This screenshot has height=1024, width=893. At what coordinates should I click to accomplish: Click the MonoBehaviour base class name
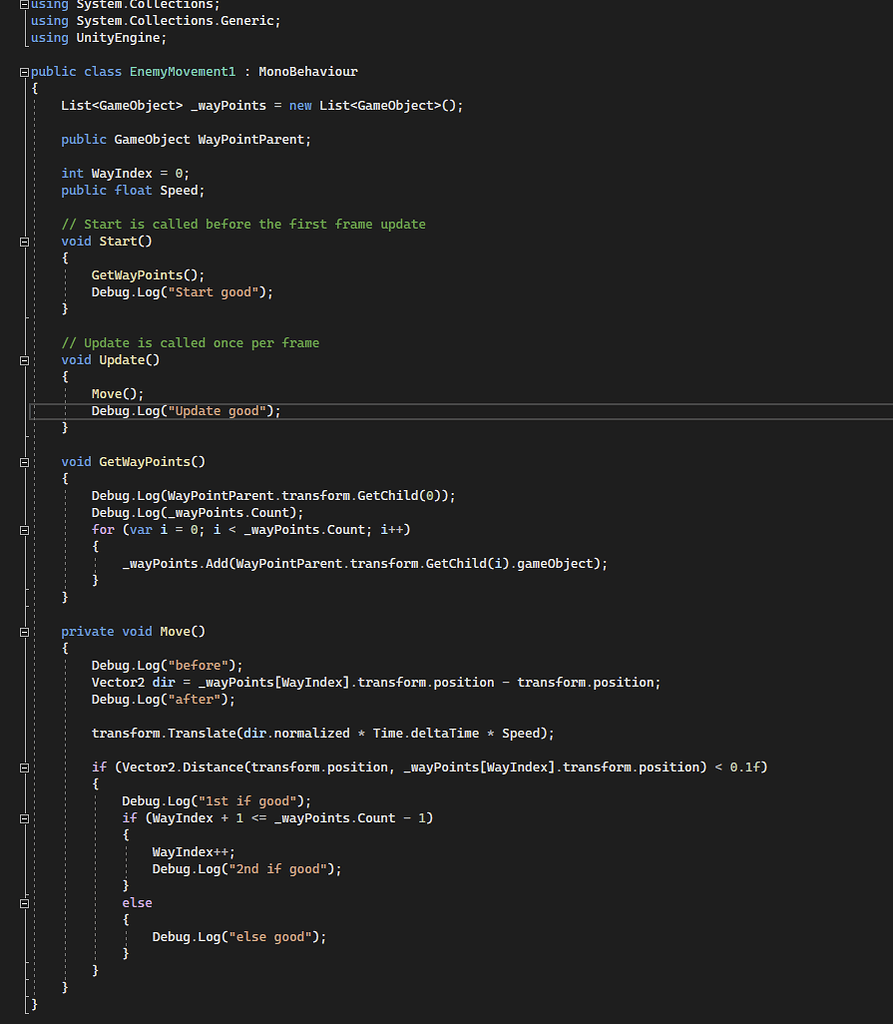308,72
